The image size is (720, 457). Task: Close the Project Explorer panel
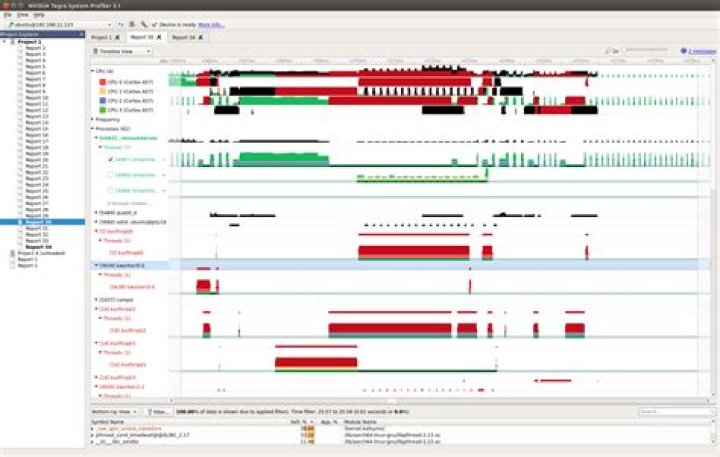pyautogui.click(x=82, y=34)
